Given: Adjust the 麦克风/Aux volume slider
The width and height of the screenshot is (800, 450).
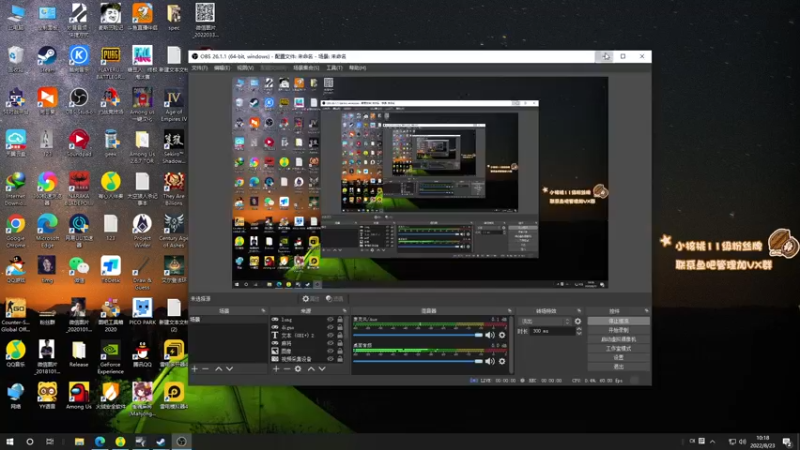Looking at the screenshot, I should pyautogui.click(x=417, y=335).
